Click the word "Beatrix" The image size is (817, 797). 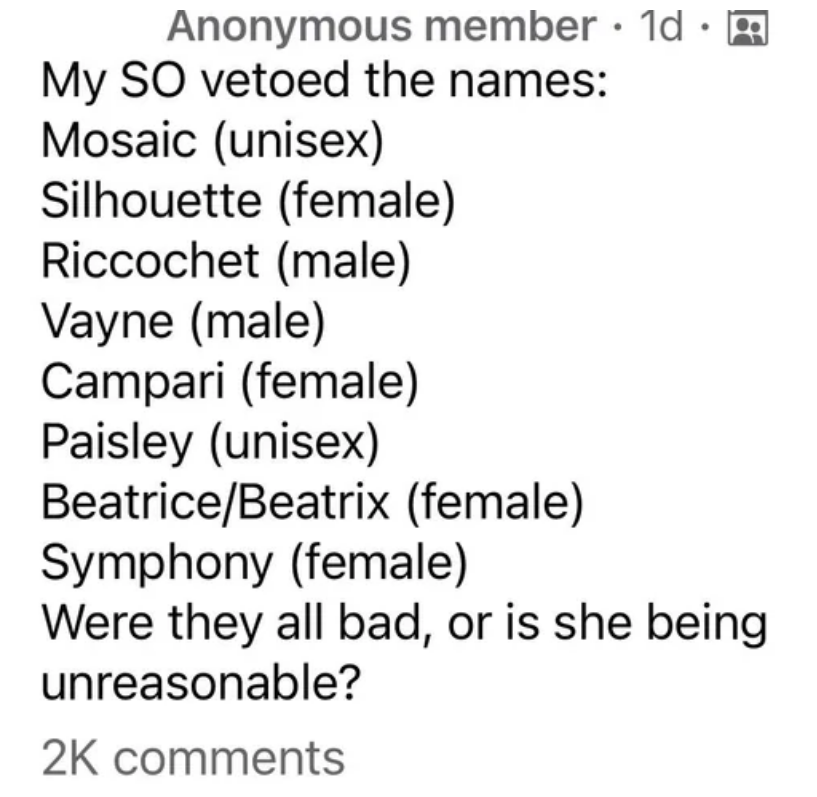tap(313, 502)
